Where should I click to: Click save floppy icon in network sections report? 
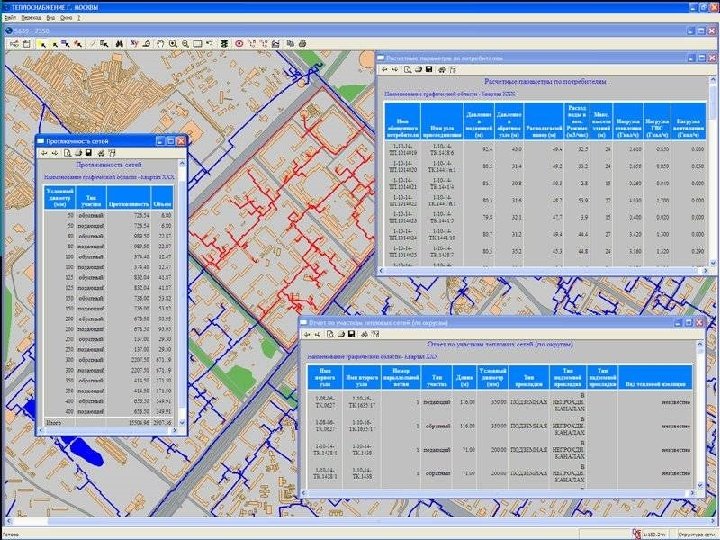(x=351, y=334)
